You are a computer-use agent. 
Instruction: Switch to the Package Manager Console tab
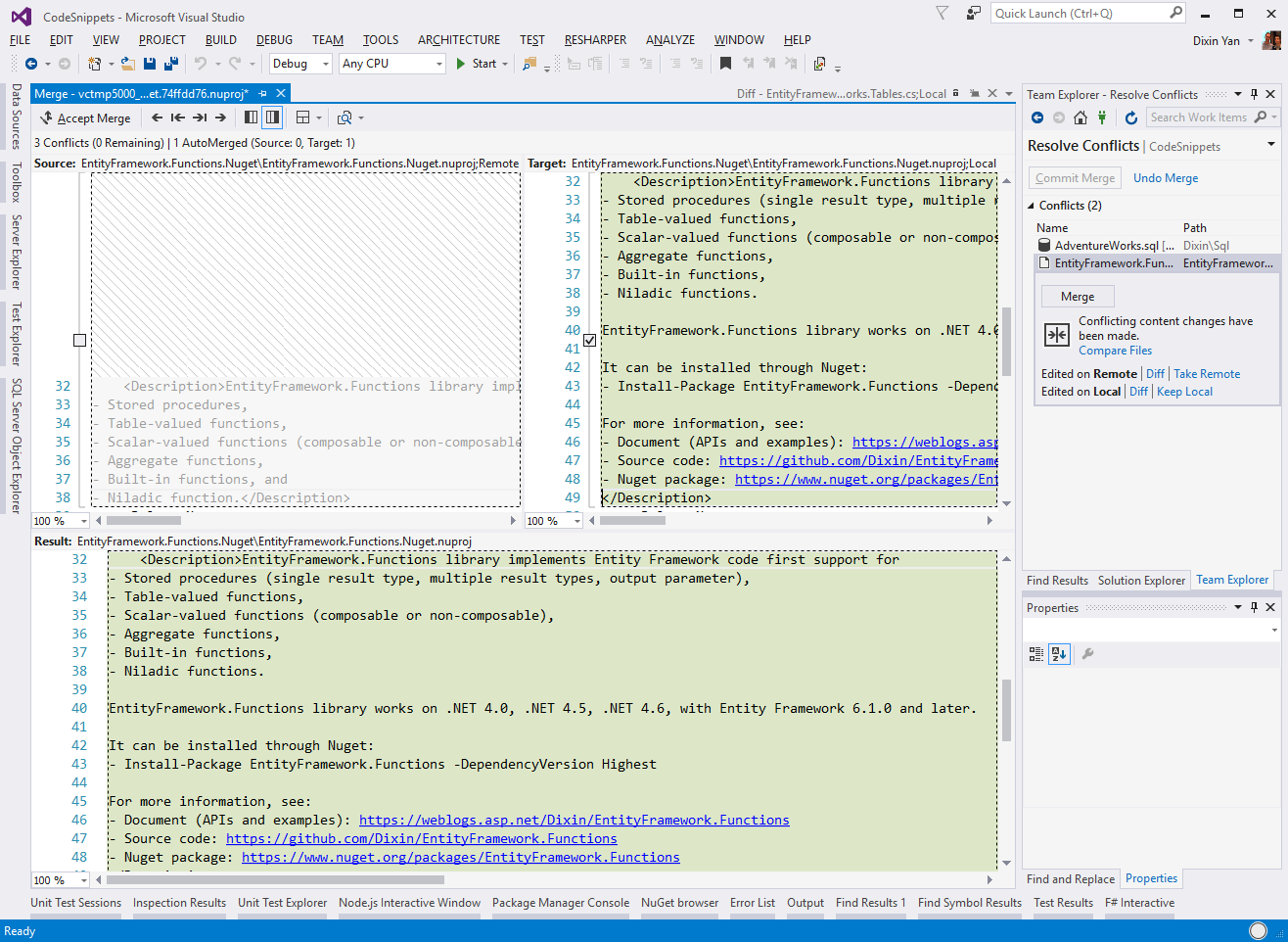(561, 903)
